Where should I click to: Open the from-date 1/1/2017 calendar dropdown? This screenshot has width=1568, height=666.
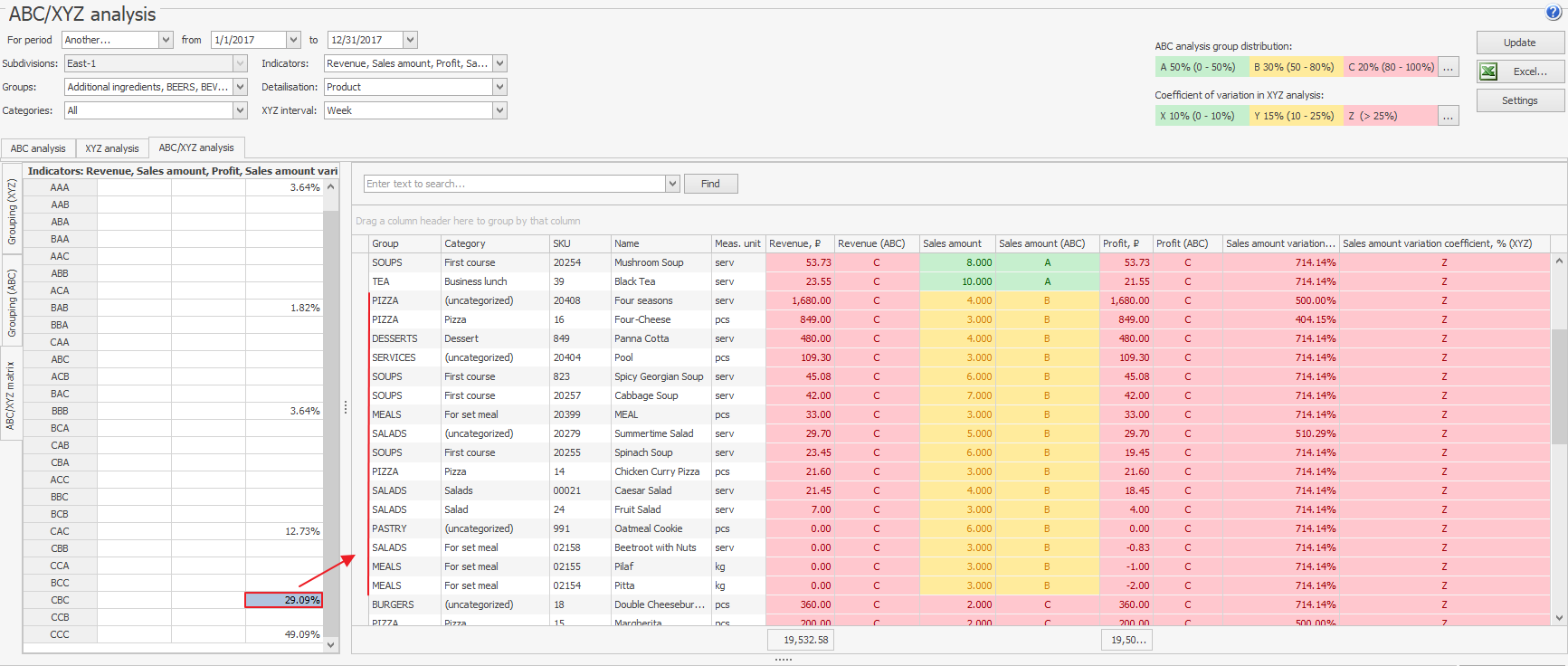coord(293,40)
